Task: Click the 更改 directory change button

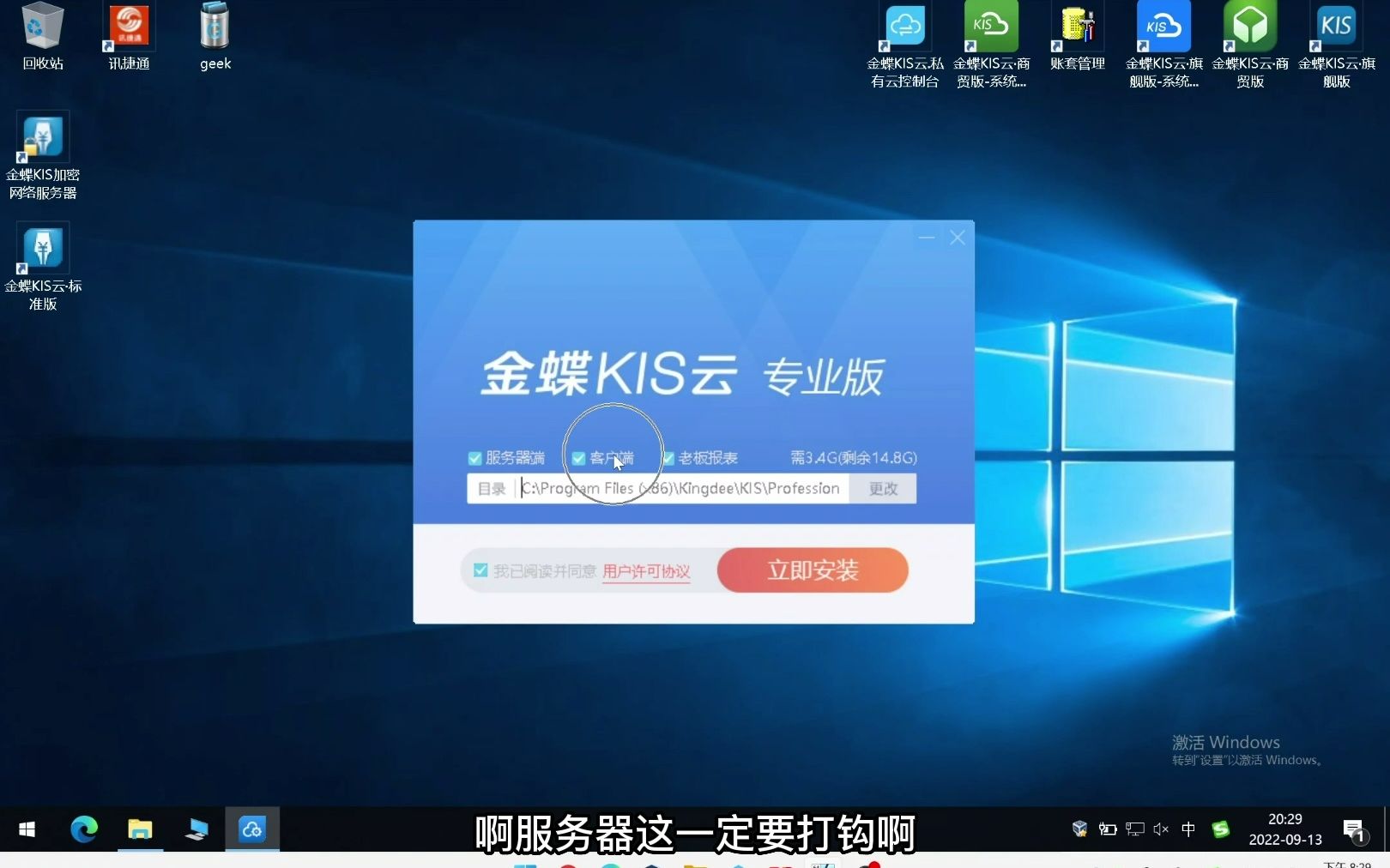Action: coord(883,489)
